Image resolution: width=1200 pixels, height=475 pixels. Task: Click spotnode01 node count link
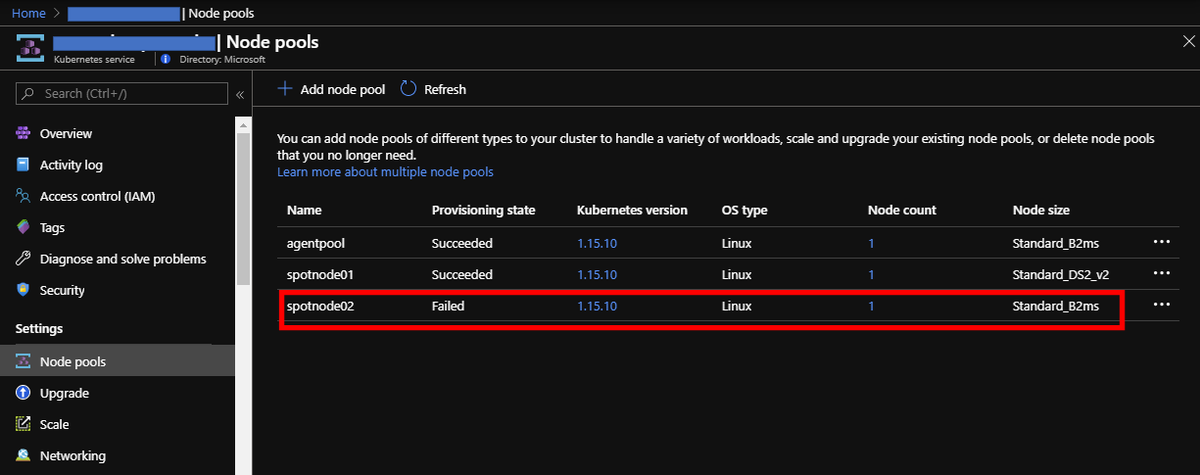coord(871,274)
